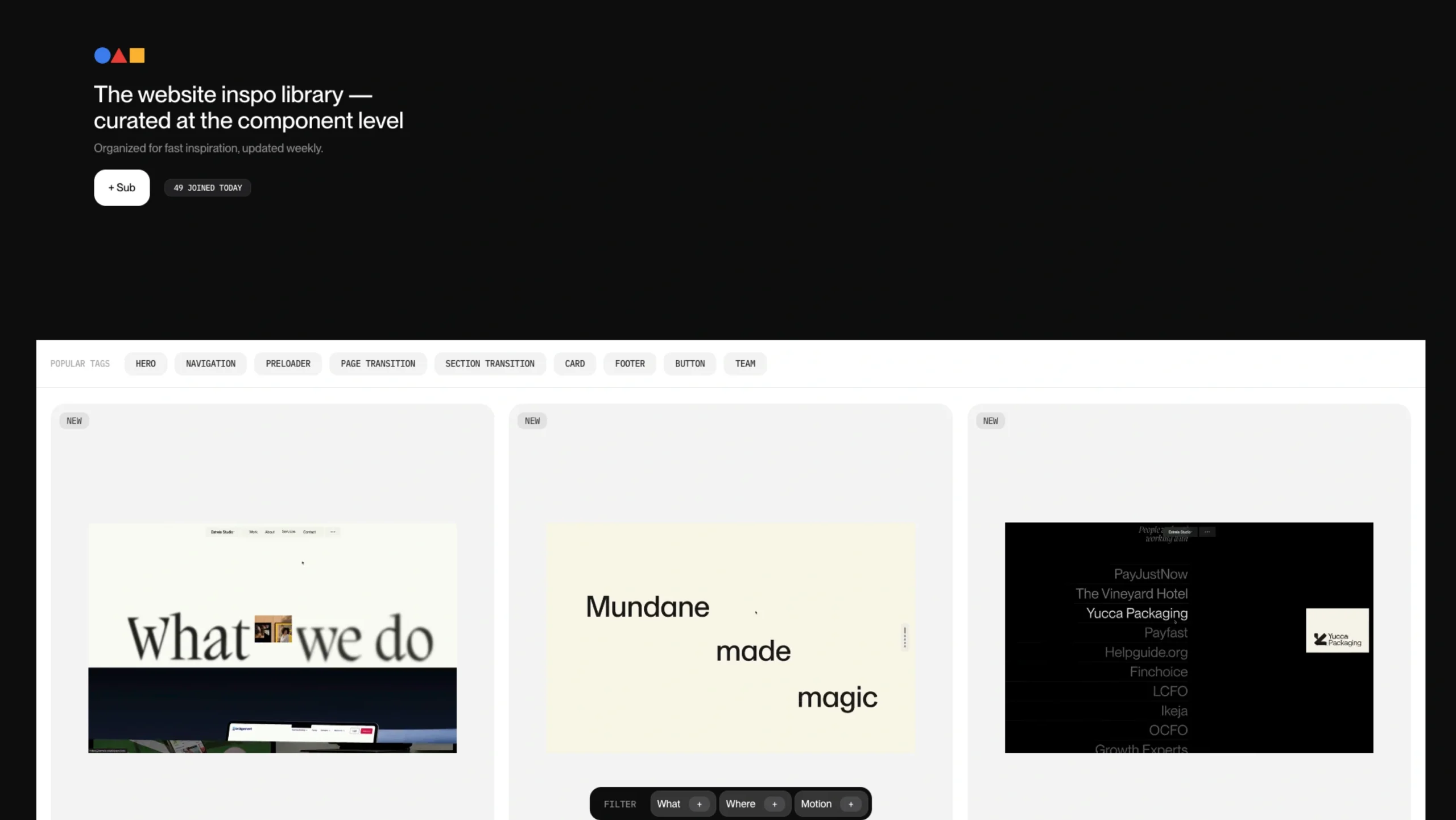
Task: Expand the What filter plus icon
Action: (x=699, y=804)
